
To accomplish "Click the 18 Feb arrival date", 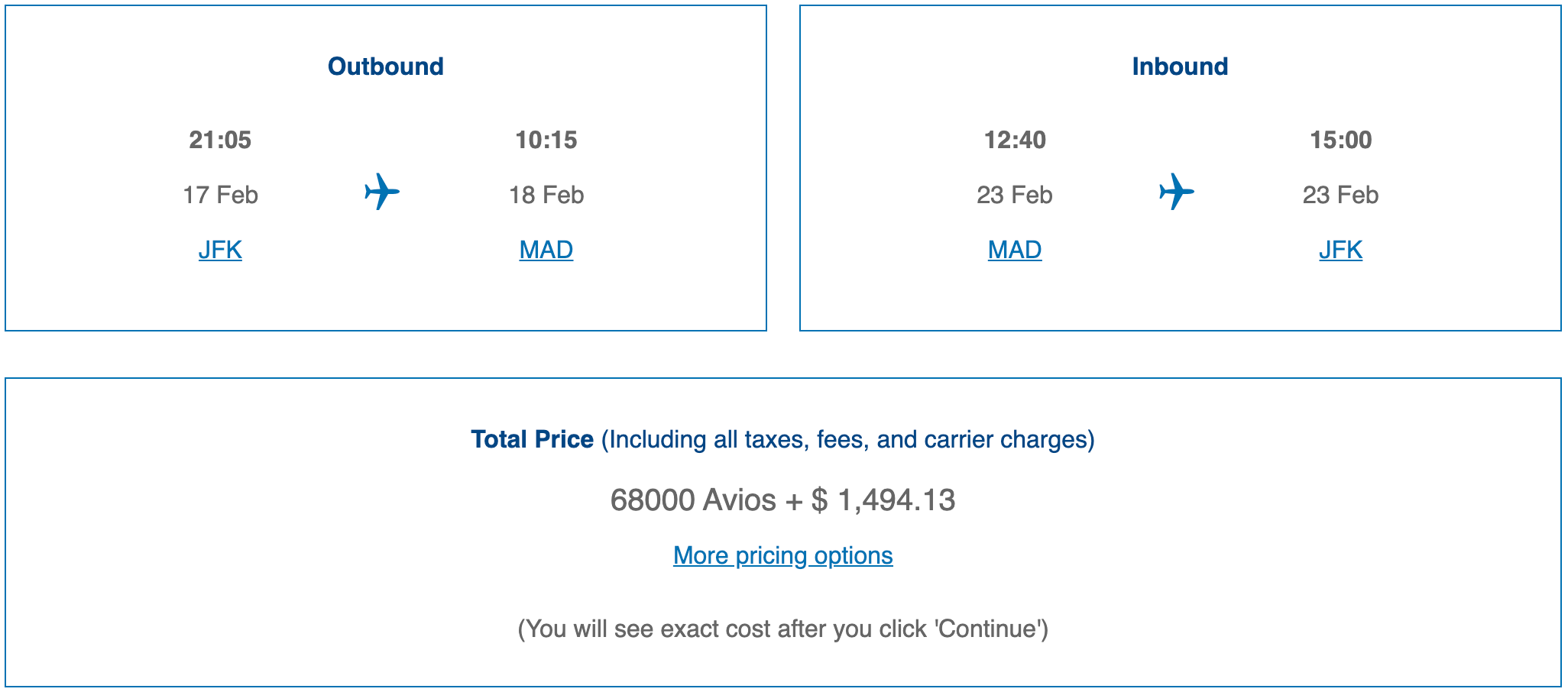I will click(x=546, y=195).
